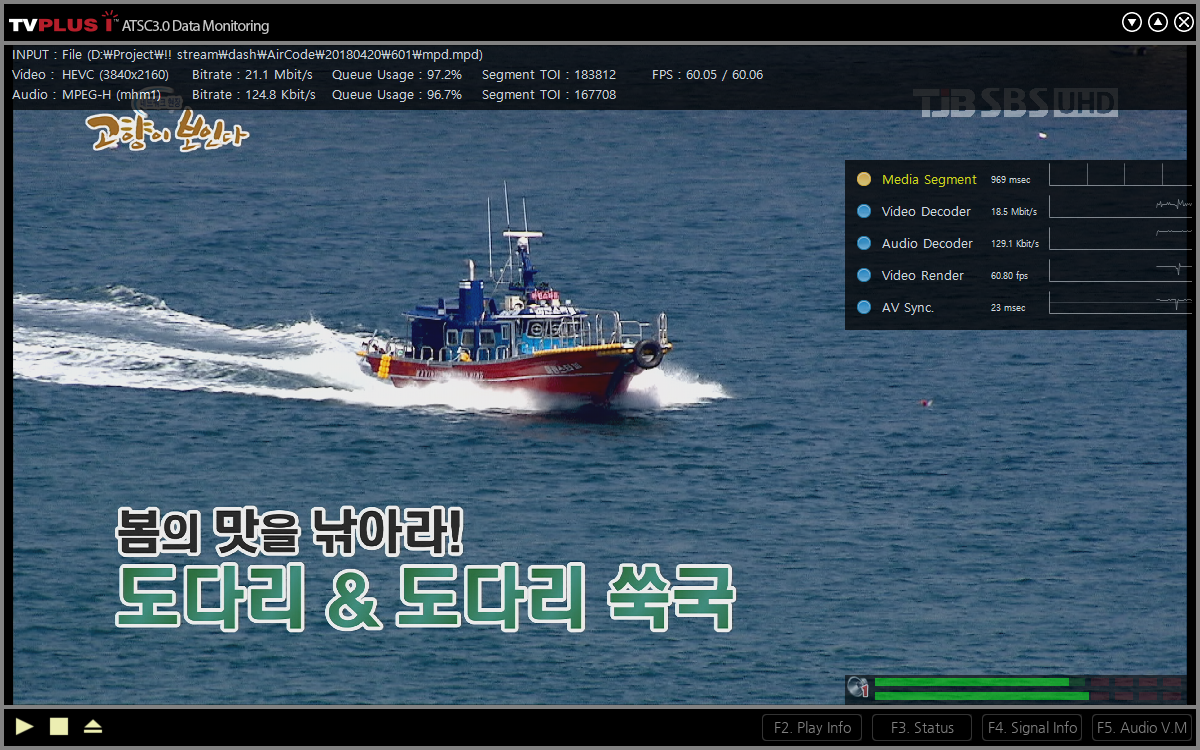Screen dimensions: 1200x750
Task: Click the Video Render blue status indicator
Action: 864,276
